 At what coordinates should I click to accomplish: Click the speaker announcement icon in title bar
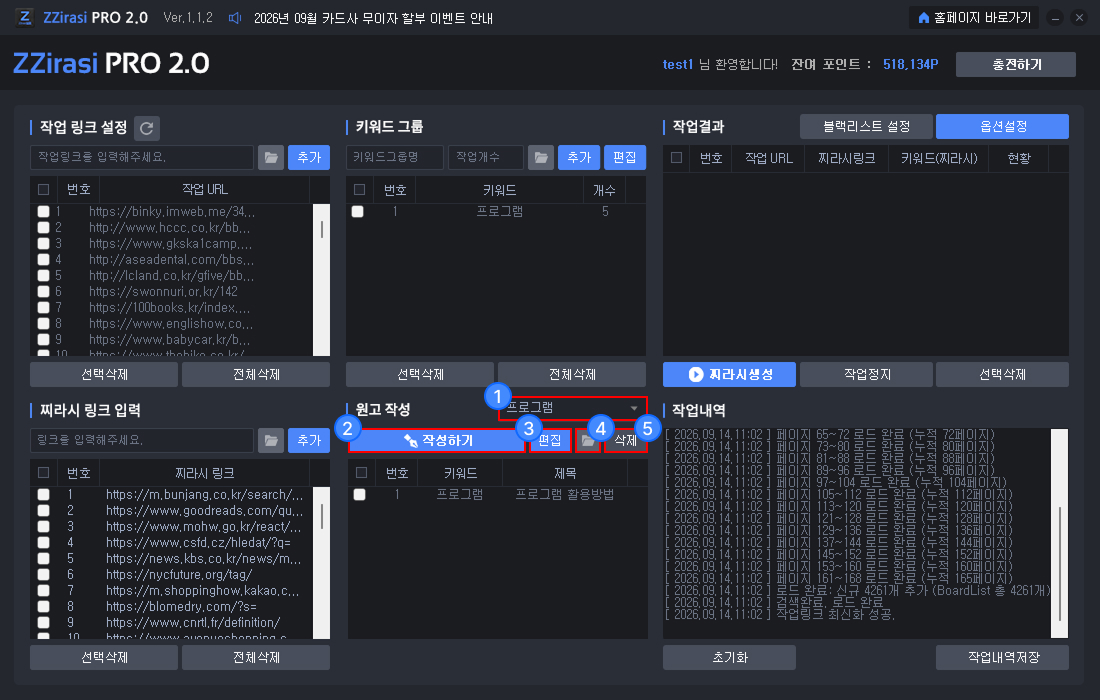tap(235, 18)
